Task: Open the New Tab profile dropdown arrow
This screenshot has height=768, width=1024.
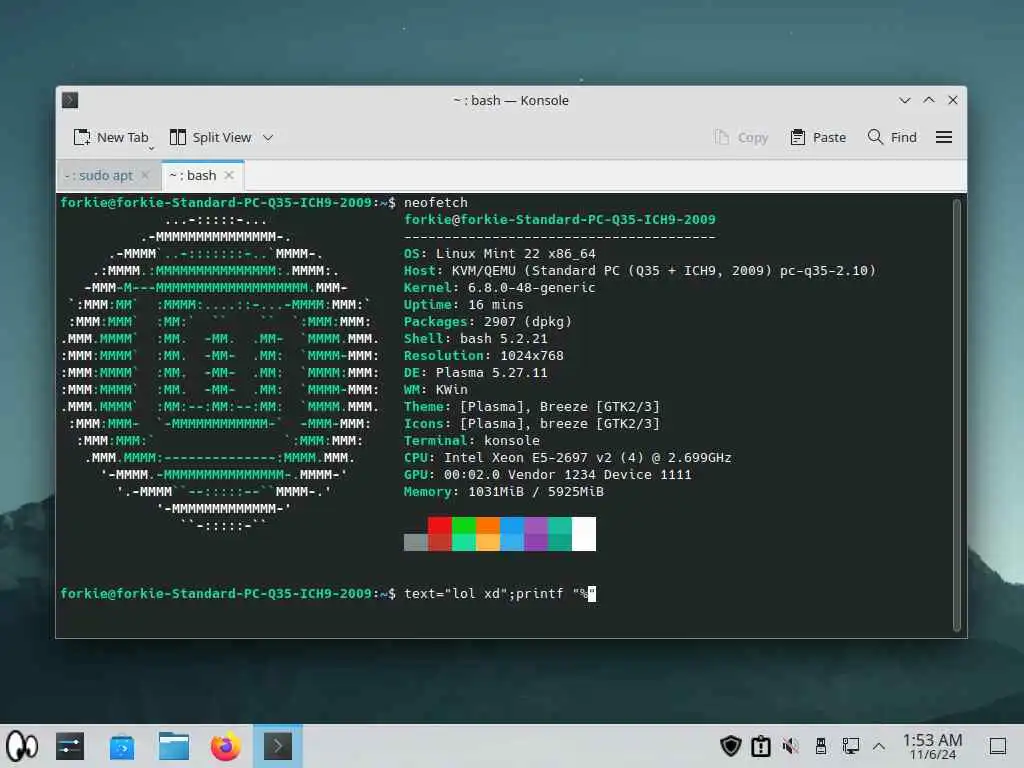Action: point(152,148)
